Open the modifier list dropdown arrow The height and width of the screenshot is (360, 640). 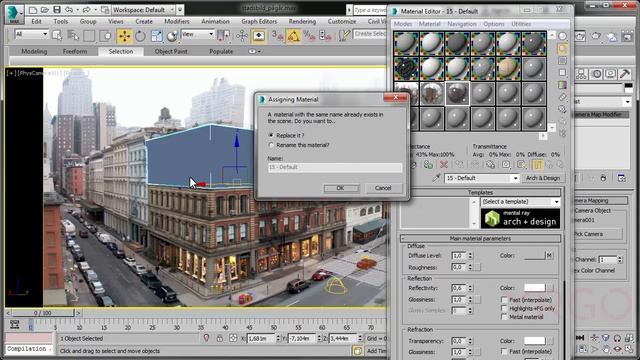(627, 101)
